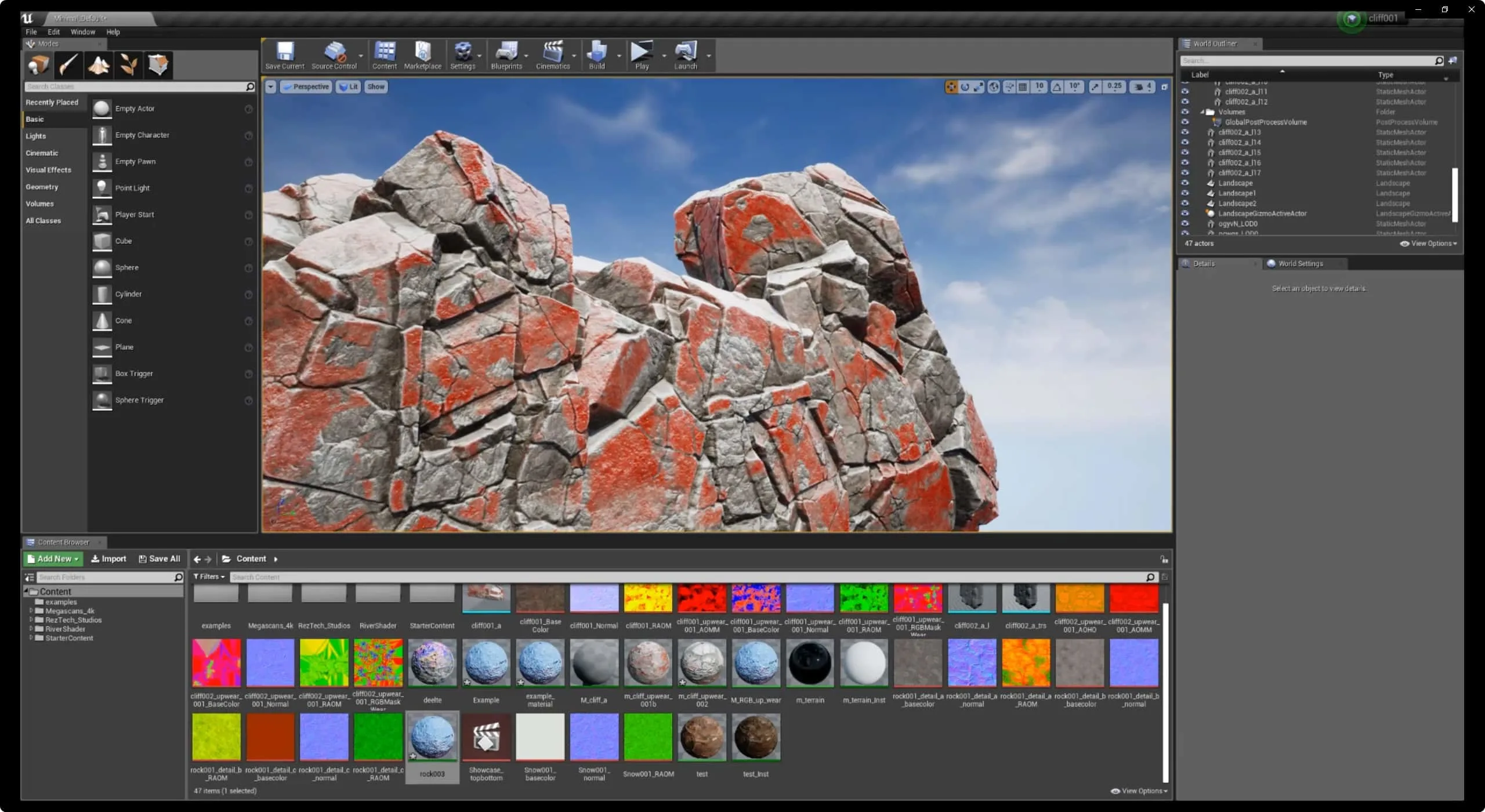Open the Blueprints toolbar menu
This screenshot has width=1485, height=812.
tap(506, 55)
